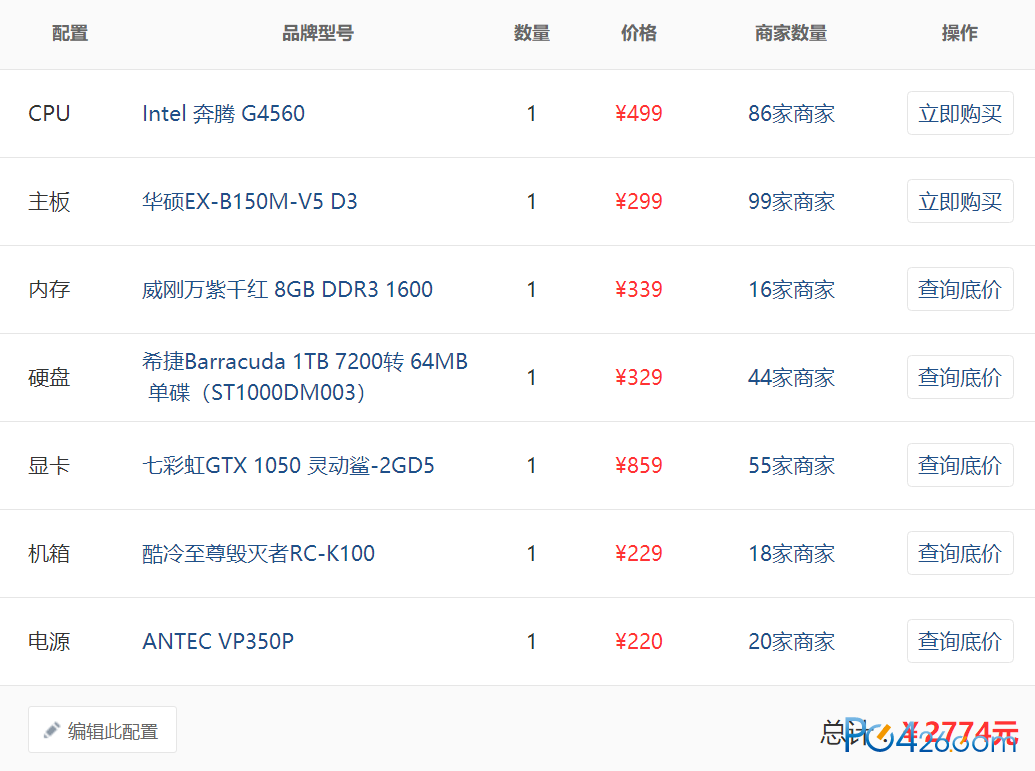Viewport: 1035px width, 771px height.
Task: Click 立即购买 button for Intel G4560 CPU
Action: click(960, 113)
